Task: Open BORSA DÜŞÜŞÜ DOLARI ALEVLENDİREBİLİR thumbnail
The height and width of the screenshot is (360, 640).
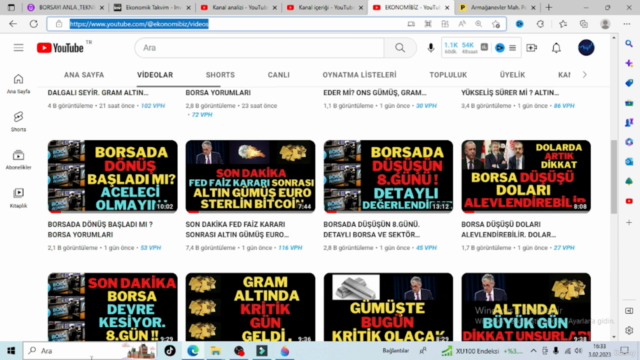Action: click(x=526, y=176)
